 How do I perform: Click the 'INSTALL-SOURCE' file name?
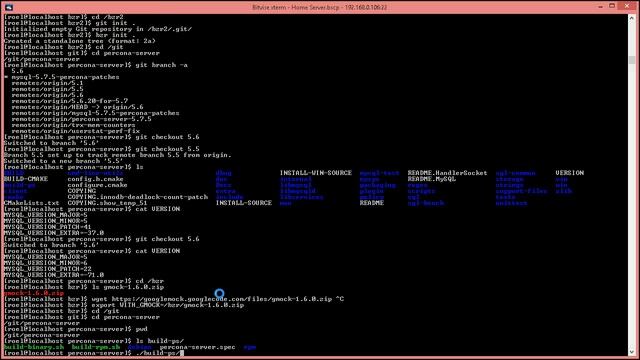coord(244,203)
